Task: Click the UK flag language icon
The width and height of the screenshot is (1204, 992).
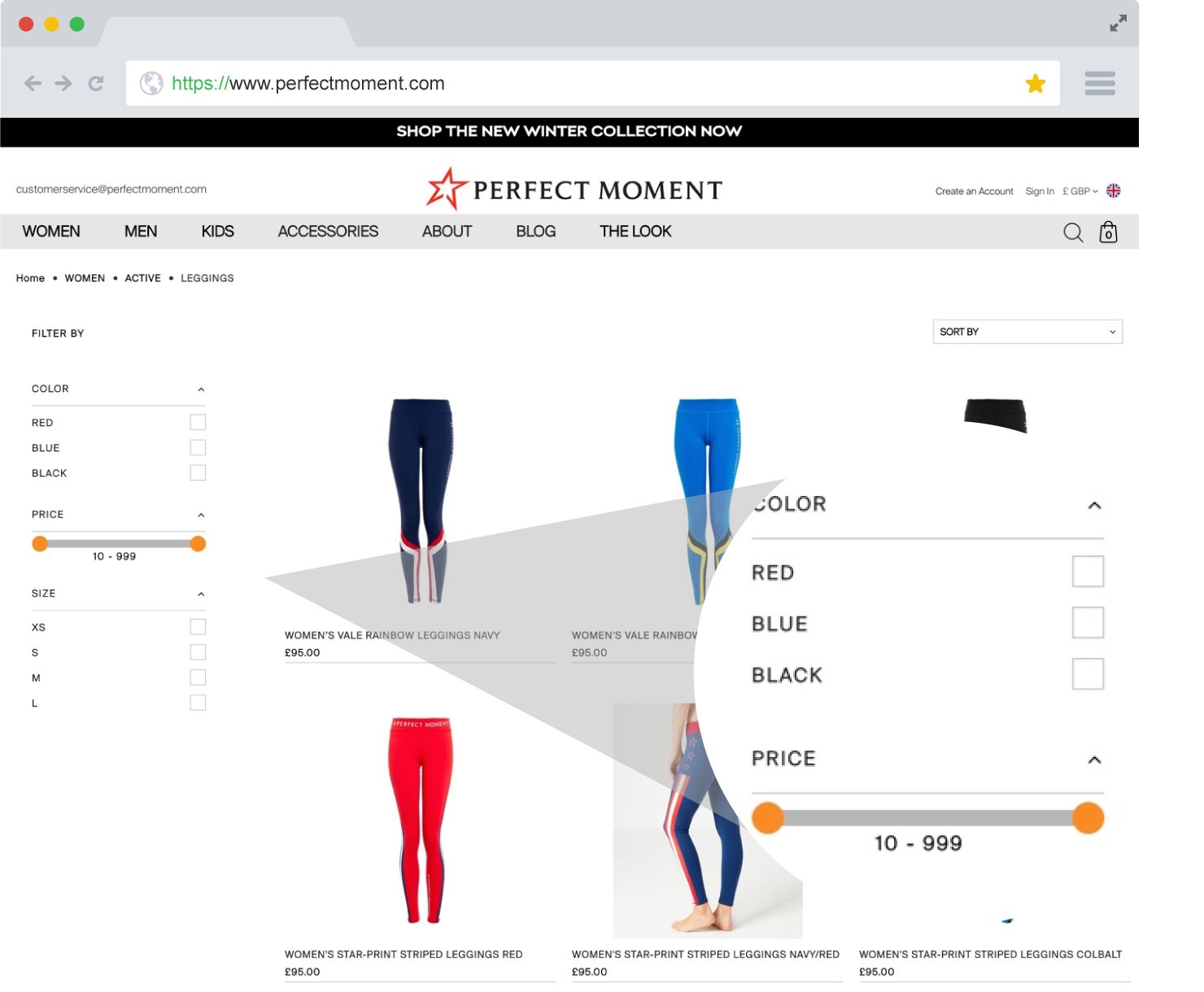Action: point(1114,190)
